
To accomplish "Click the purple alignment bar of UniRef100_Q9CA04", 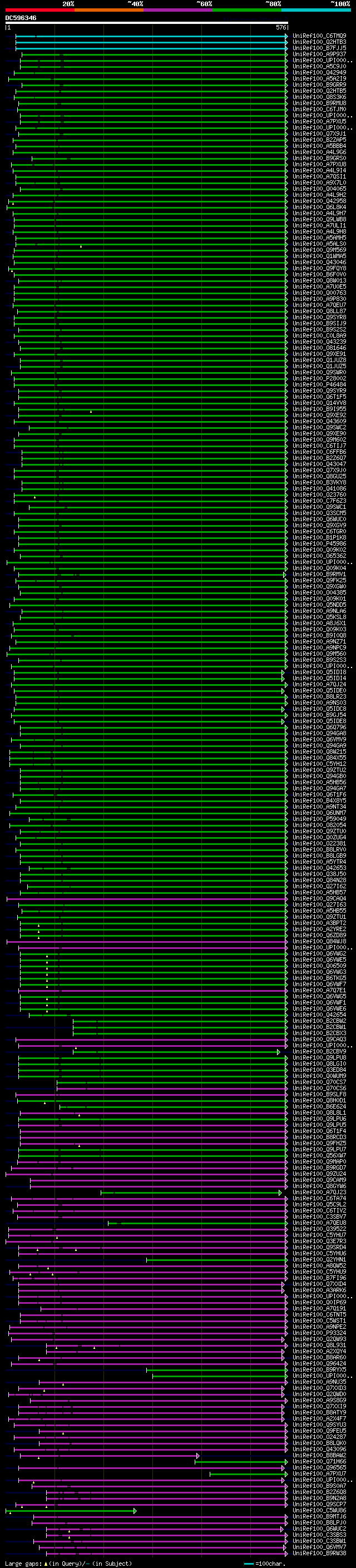I will pyautogui.click(x=147, y=898).
